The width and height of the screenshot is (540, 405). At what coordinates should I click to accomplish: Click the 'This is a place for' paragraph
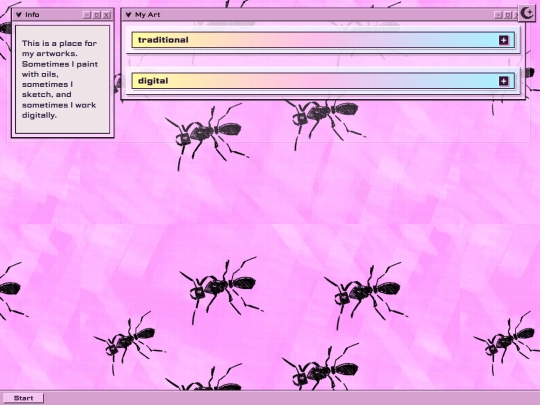(x=60, y=79)
